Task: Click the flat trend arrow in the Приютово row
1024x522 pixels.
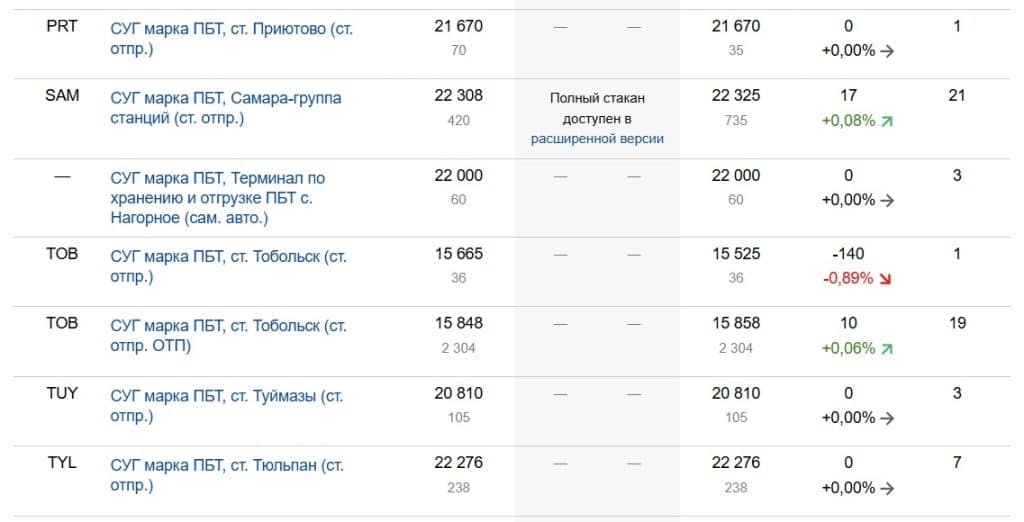Action: [x=885, y=51]
